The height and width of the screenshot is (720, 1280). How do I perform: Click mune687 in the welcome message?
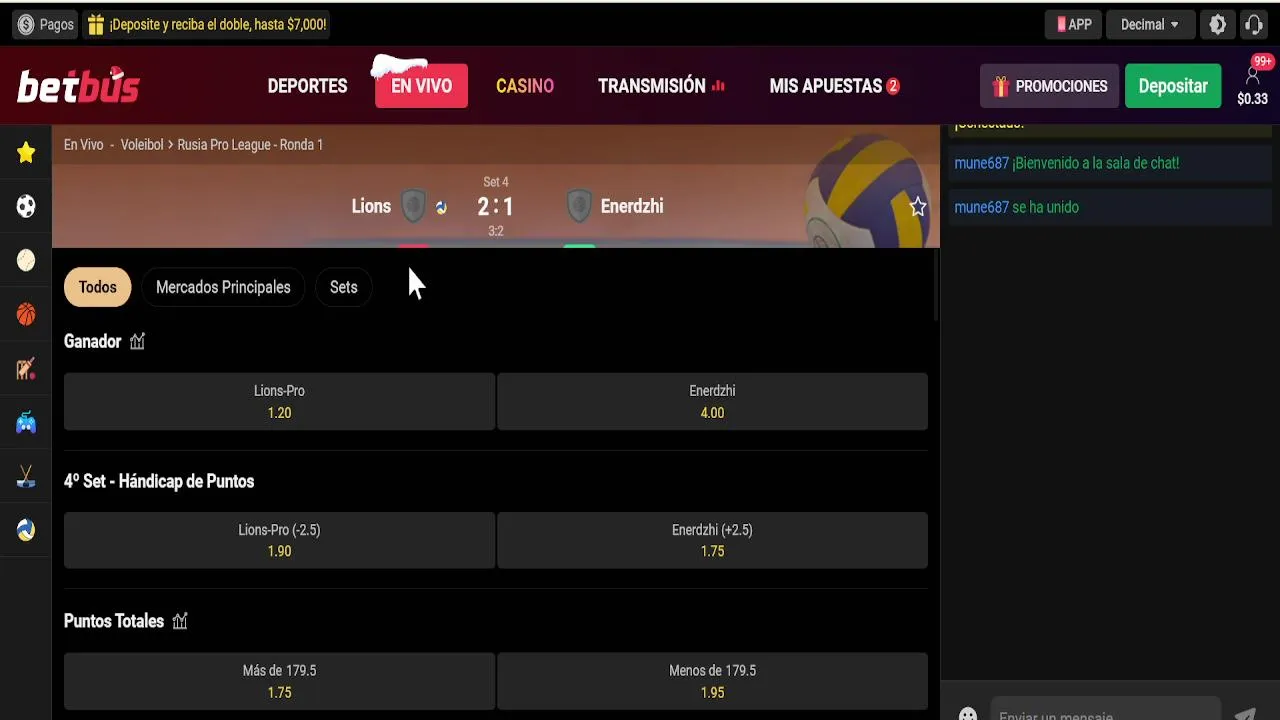click(x=981, y=163)
